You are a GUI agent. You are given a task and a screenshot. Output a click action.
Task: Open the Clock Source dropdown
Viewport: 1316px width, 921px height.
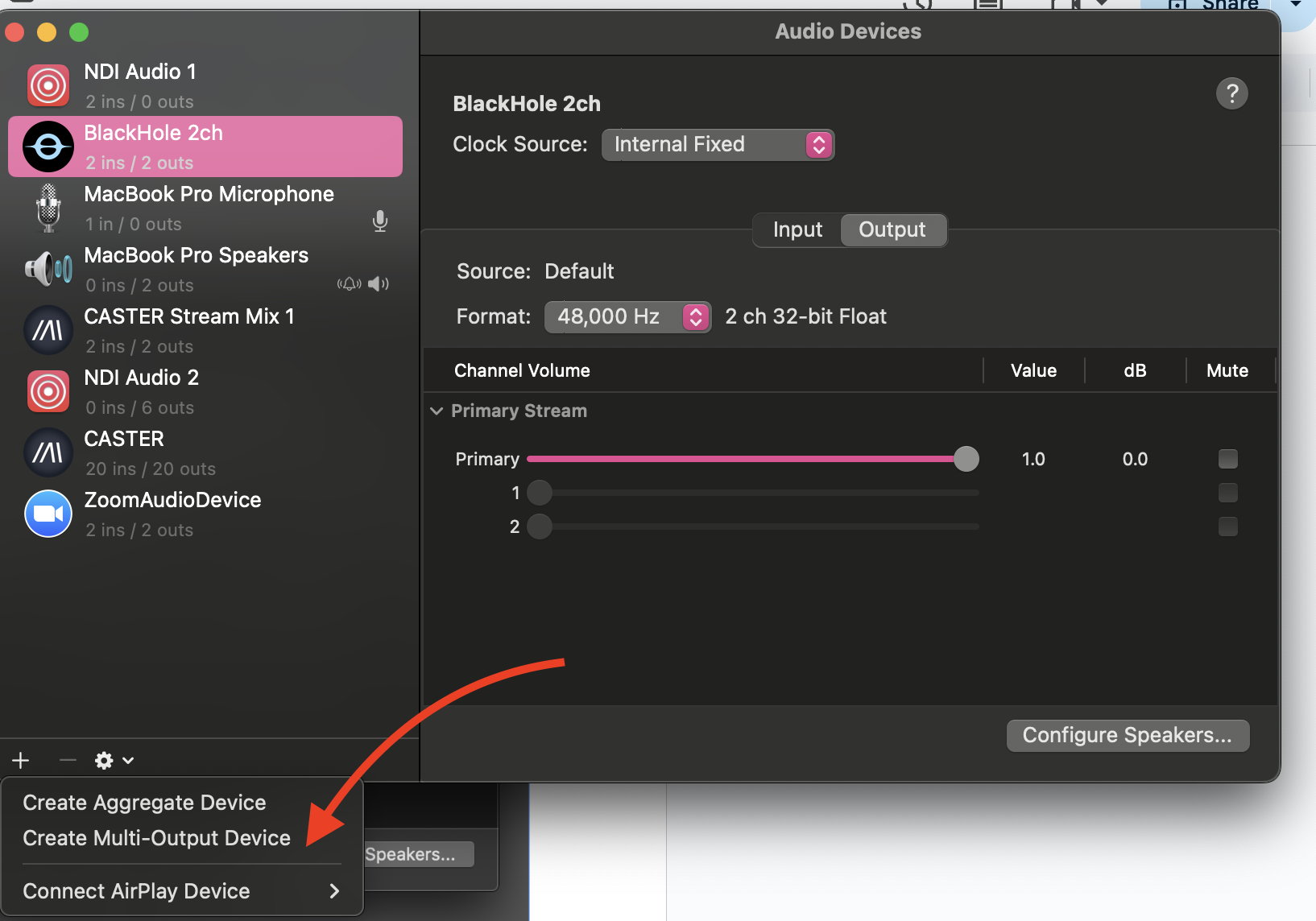[717, 145]
